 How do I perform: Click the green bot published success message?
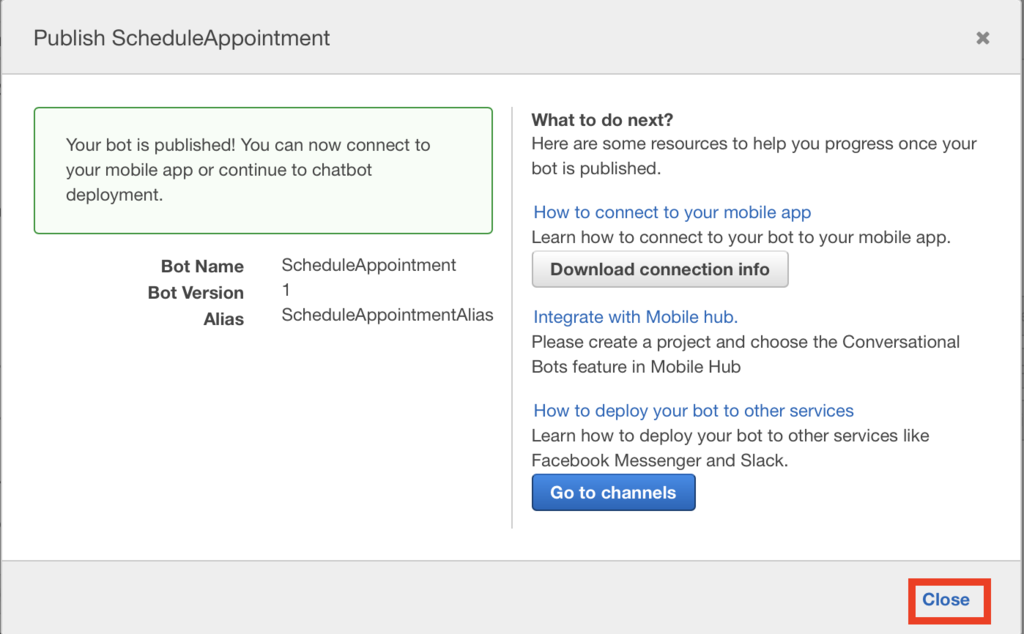coord(262,170)
